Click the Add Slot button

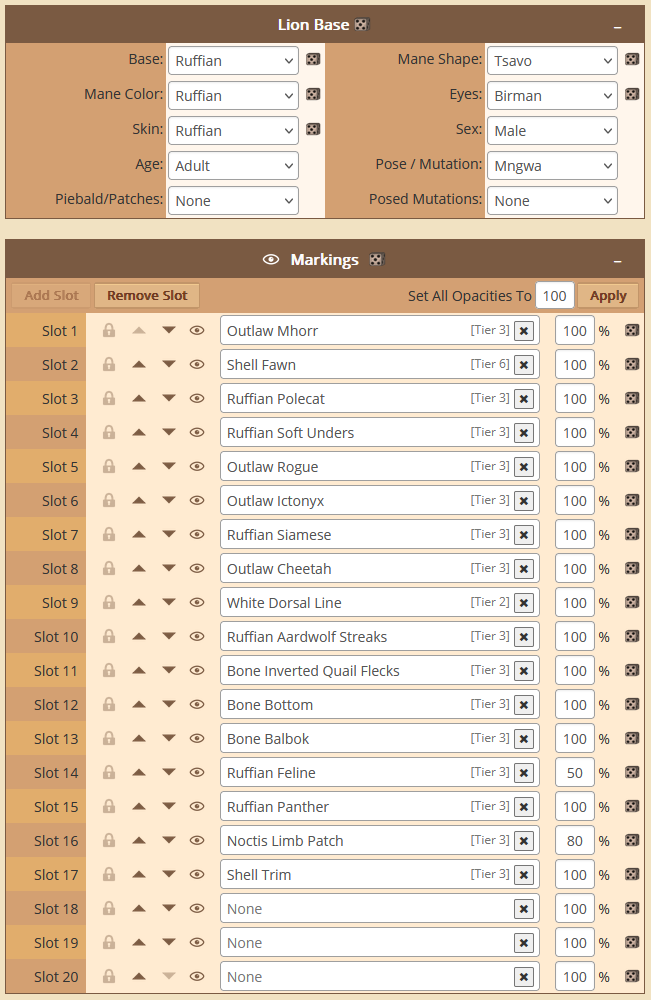pos(52,295)
